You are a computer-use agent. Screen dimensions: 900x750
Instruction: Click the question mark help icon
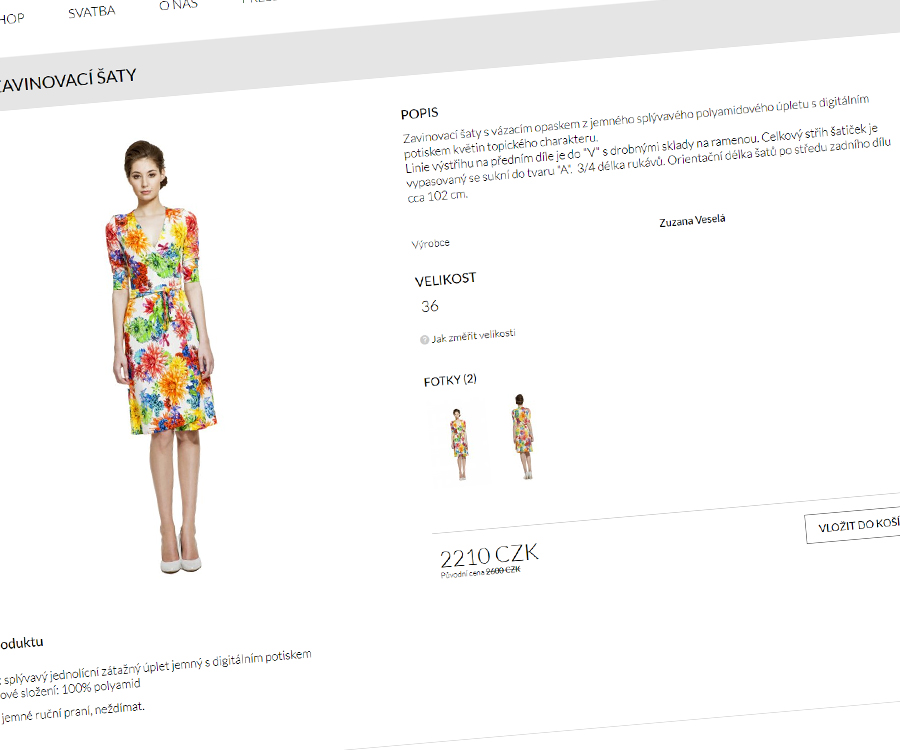[x=424, y=340]
